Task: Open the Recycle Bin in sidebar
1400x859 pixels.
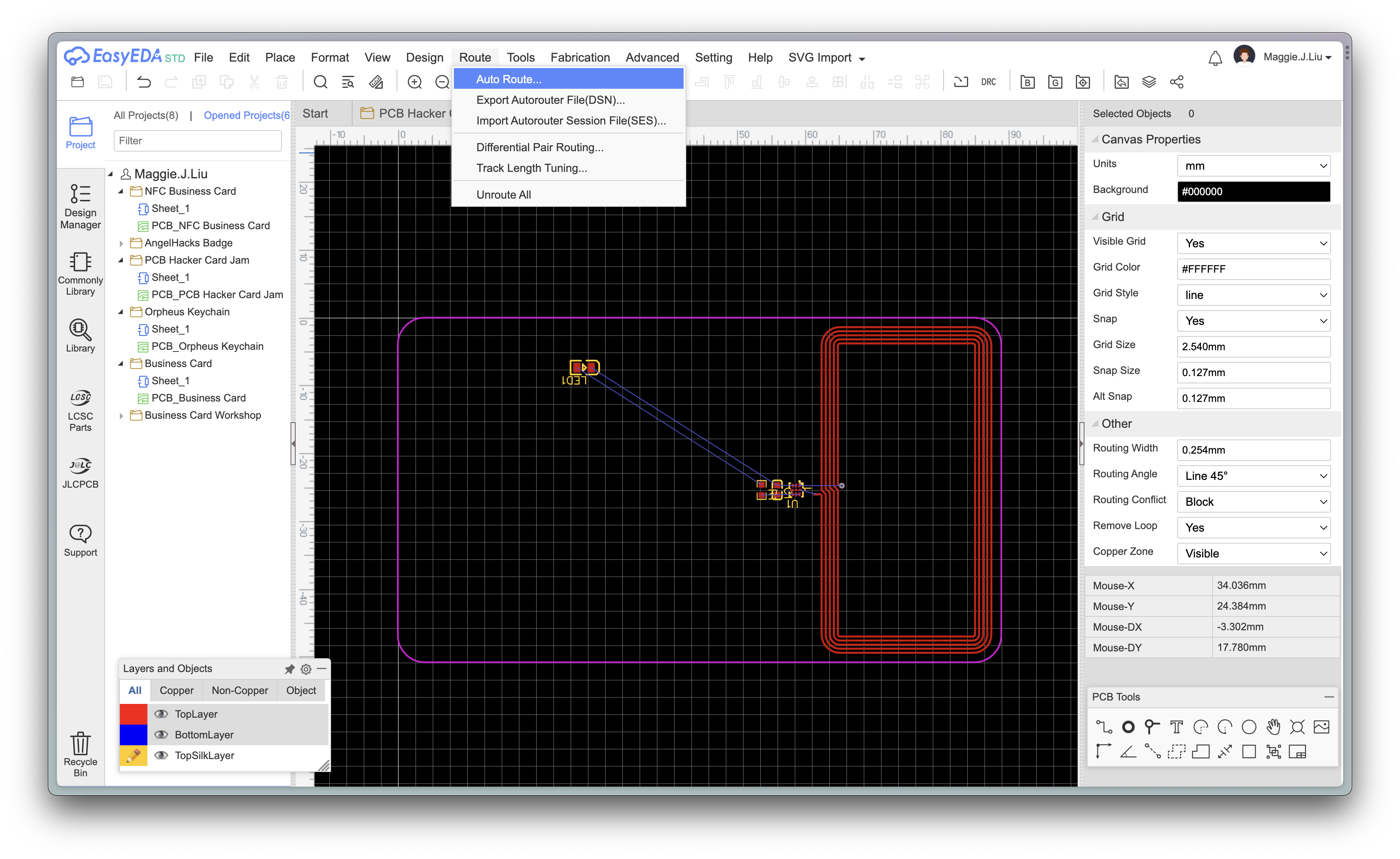Action: coord(80,754)
